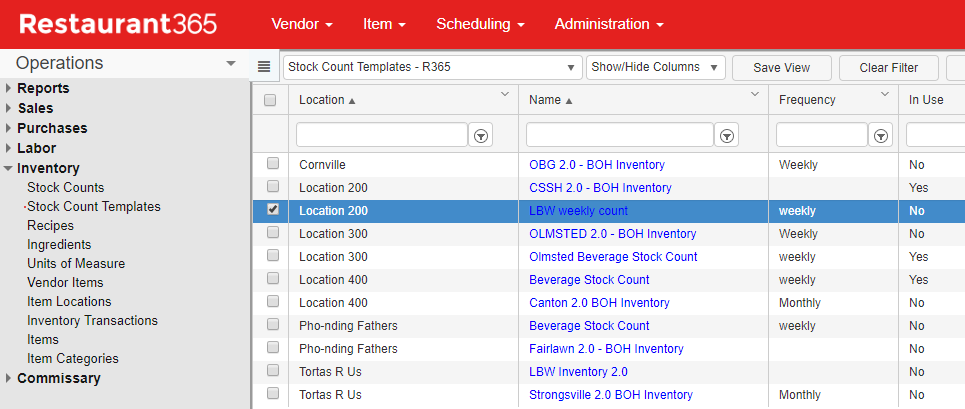Open the Scheduling menu
965x409 pixels.
[480, 24]
